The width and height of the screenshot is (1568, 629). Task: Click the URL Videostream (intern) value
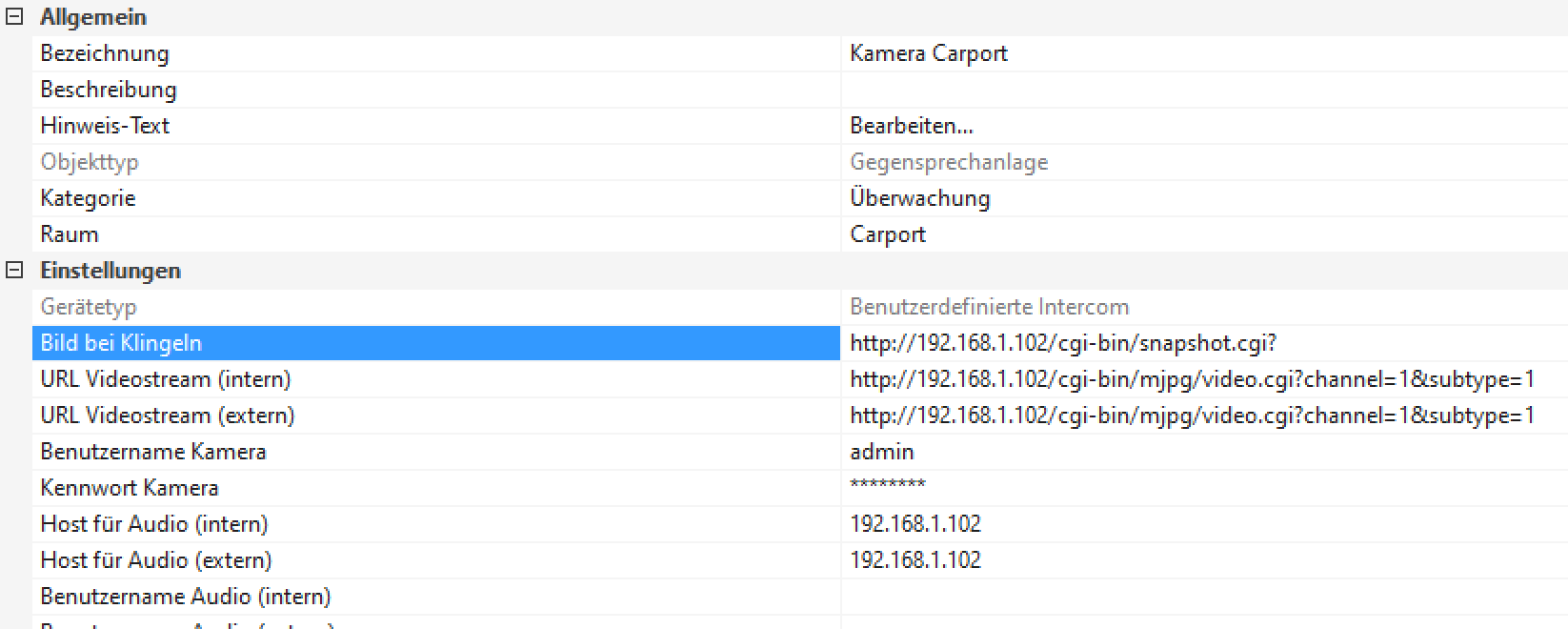point(1192,379)
